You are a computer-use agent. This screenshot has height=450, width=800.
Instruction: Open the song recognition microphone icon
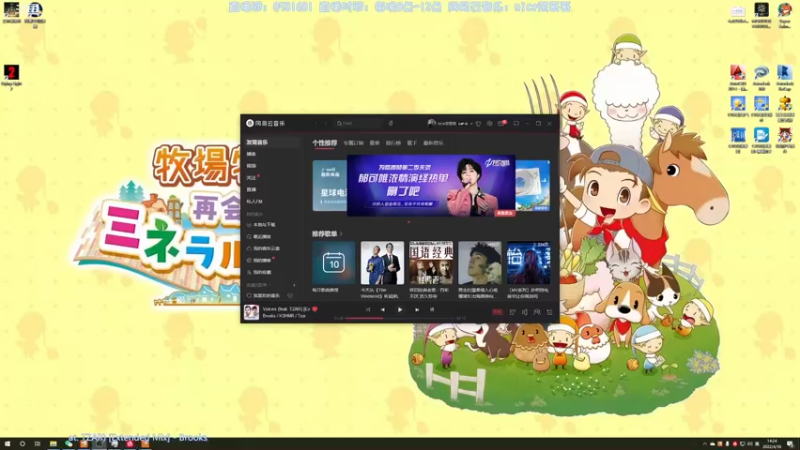pyautogui.click(x=391, y=123)
